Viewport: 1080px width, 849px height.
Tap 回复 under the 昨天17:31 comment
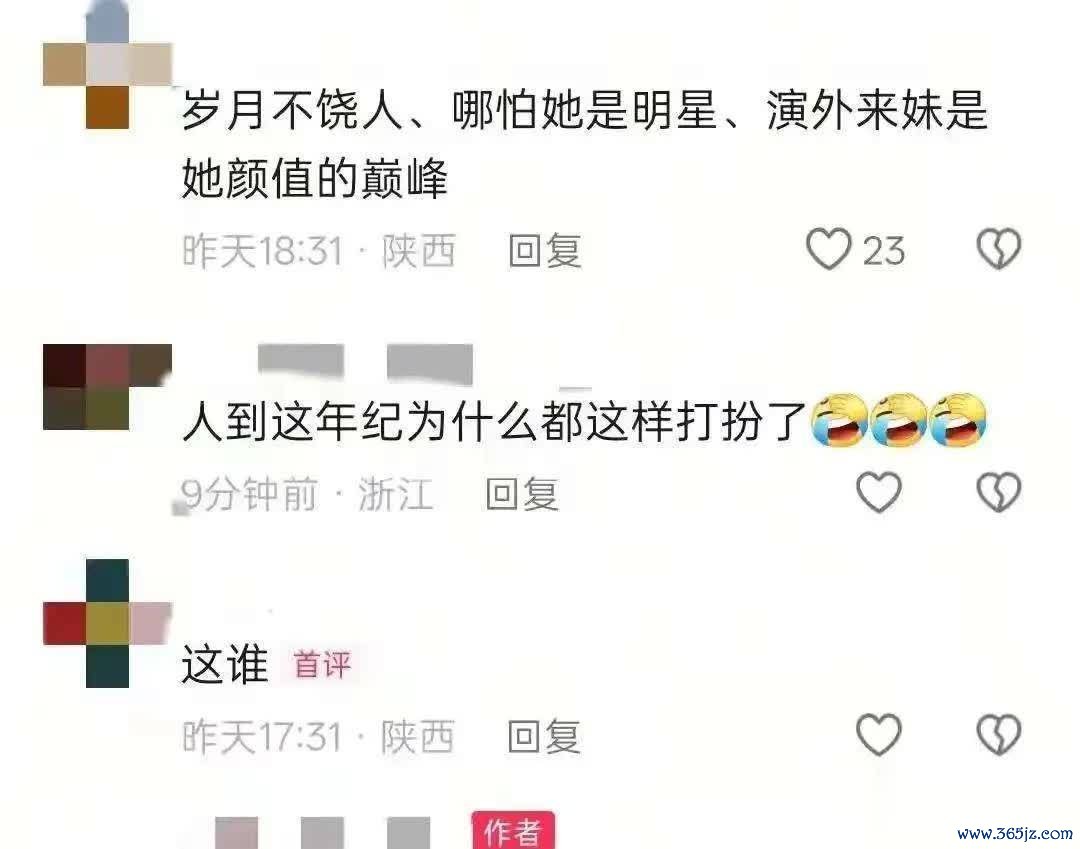(544, 737)
